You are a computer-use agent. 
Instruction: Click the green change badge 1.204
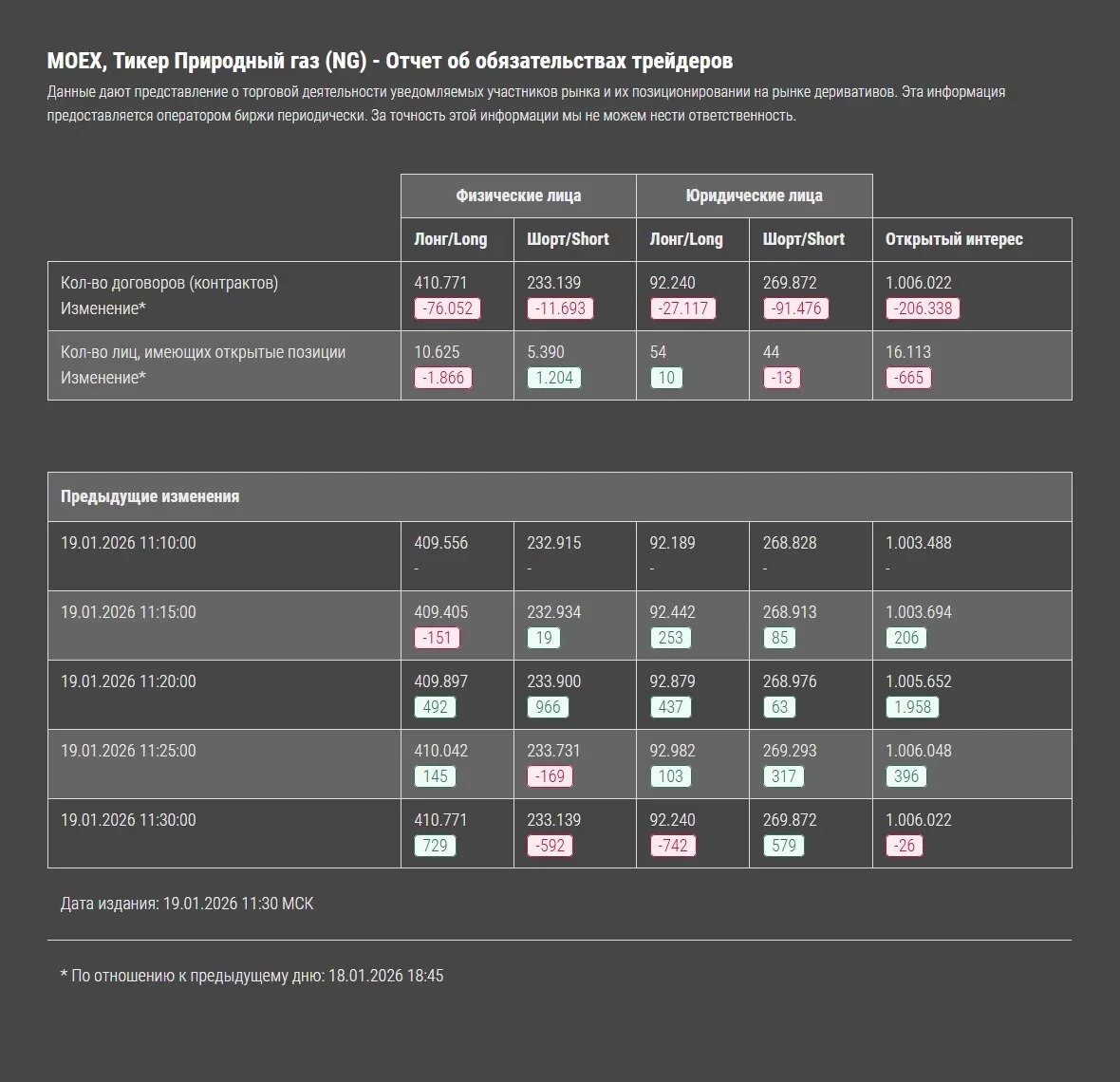click(554, 378)
